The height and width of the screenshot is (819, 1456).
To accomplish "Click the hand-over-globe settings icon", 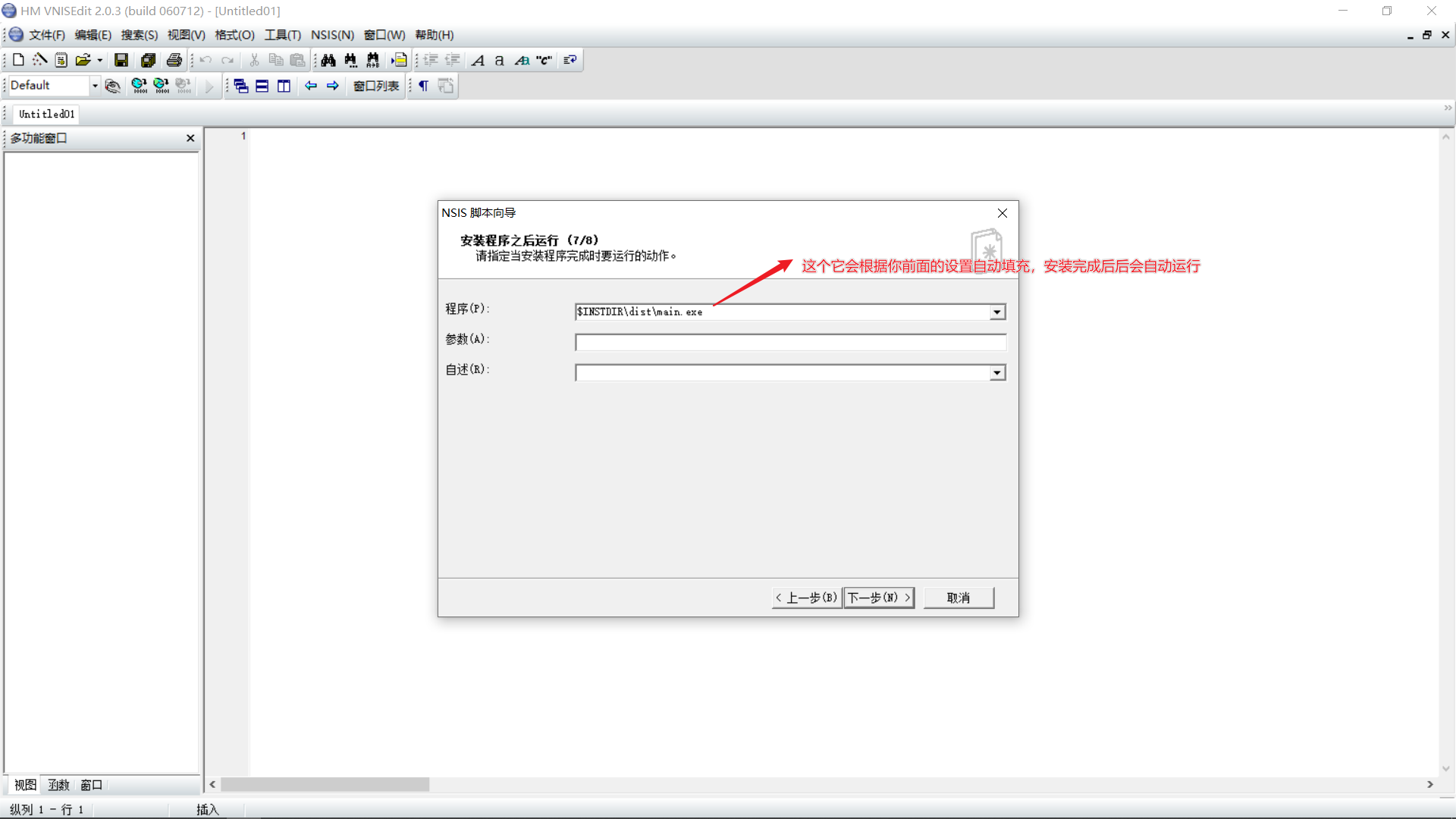I will tap(113, 86).
